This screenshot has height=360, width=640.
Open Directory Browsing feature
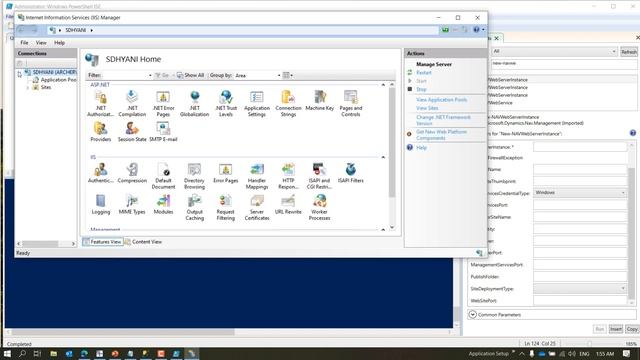[x=195, y=176]
